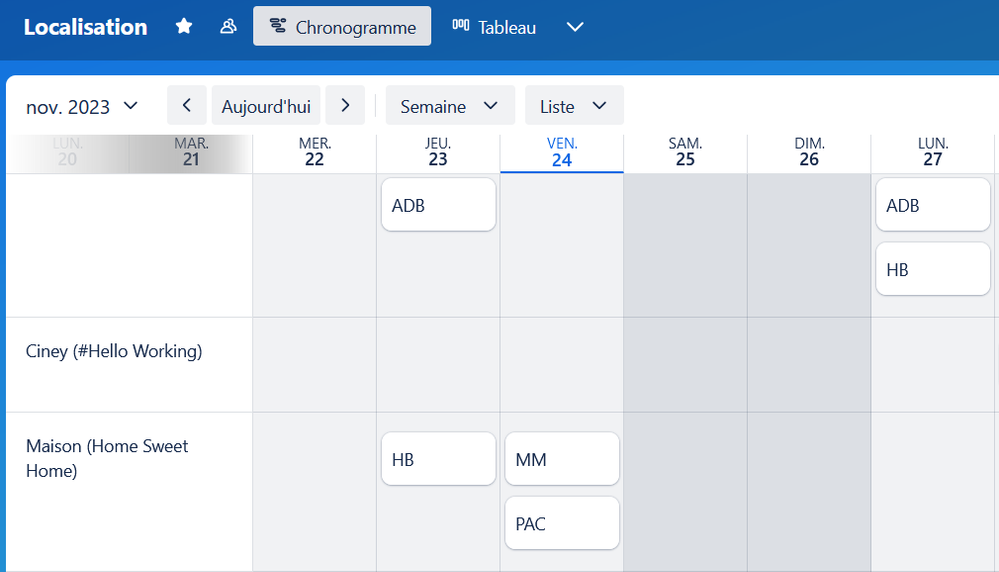
Task: Star the Localisation board
Action: pos(184,26)
